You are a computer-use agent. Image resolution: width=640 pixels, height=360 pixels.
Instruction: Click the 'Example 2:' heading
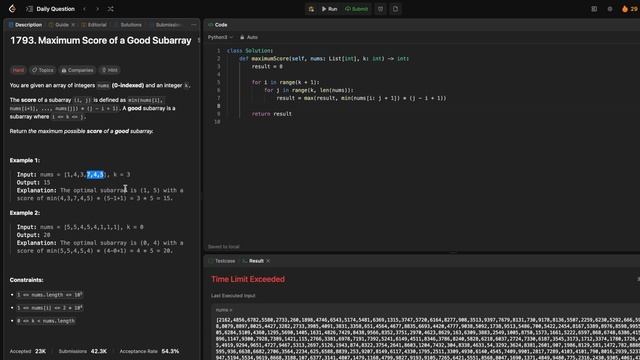click(x=25, y=213)
